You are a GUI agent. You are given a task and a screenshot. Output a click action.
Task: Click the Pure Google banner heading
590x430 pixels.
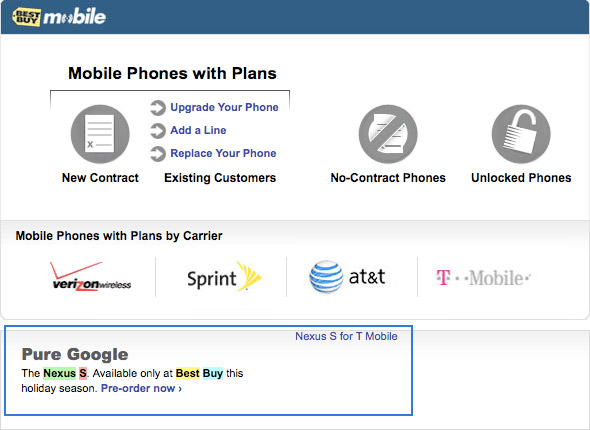[x=75, y=354]
